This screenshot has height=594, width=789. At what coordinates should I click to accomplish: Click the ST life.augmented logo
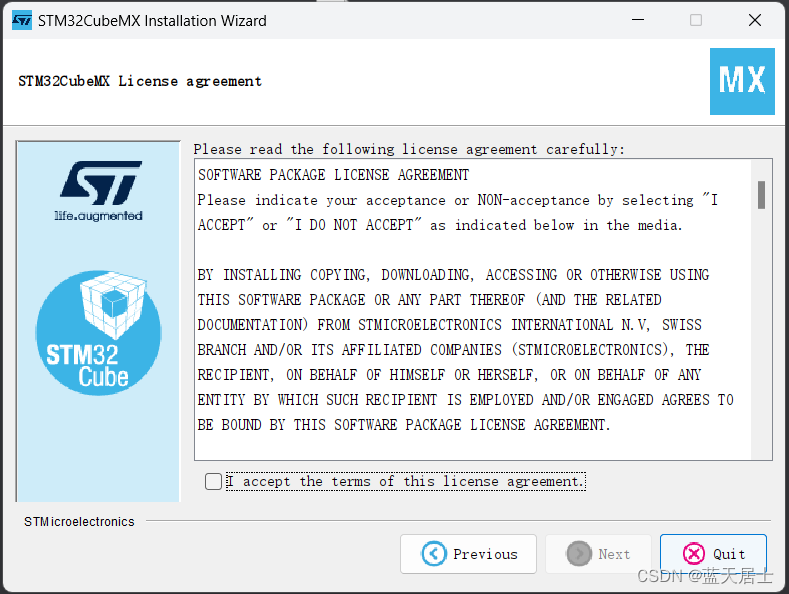[99, 191]
